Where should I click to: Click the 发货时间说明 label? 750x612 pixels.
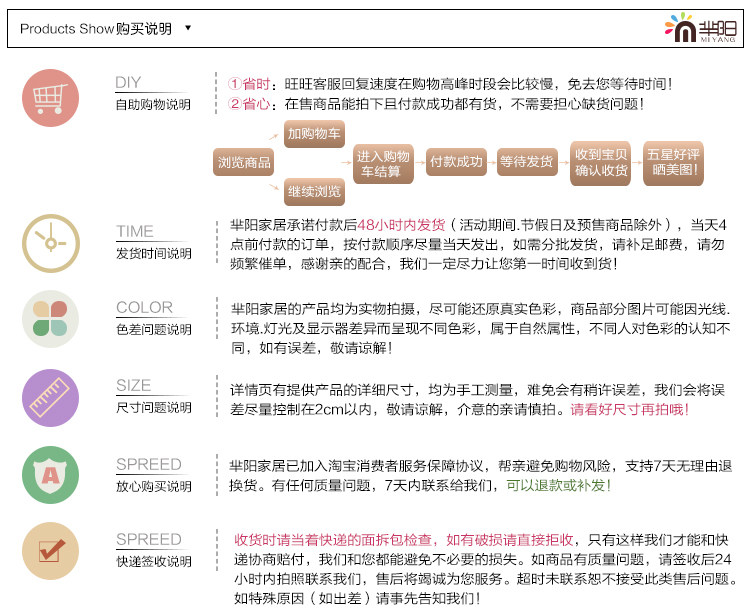(x=154, y=254)
